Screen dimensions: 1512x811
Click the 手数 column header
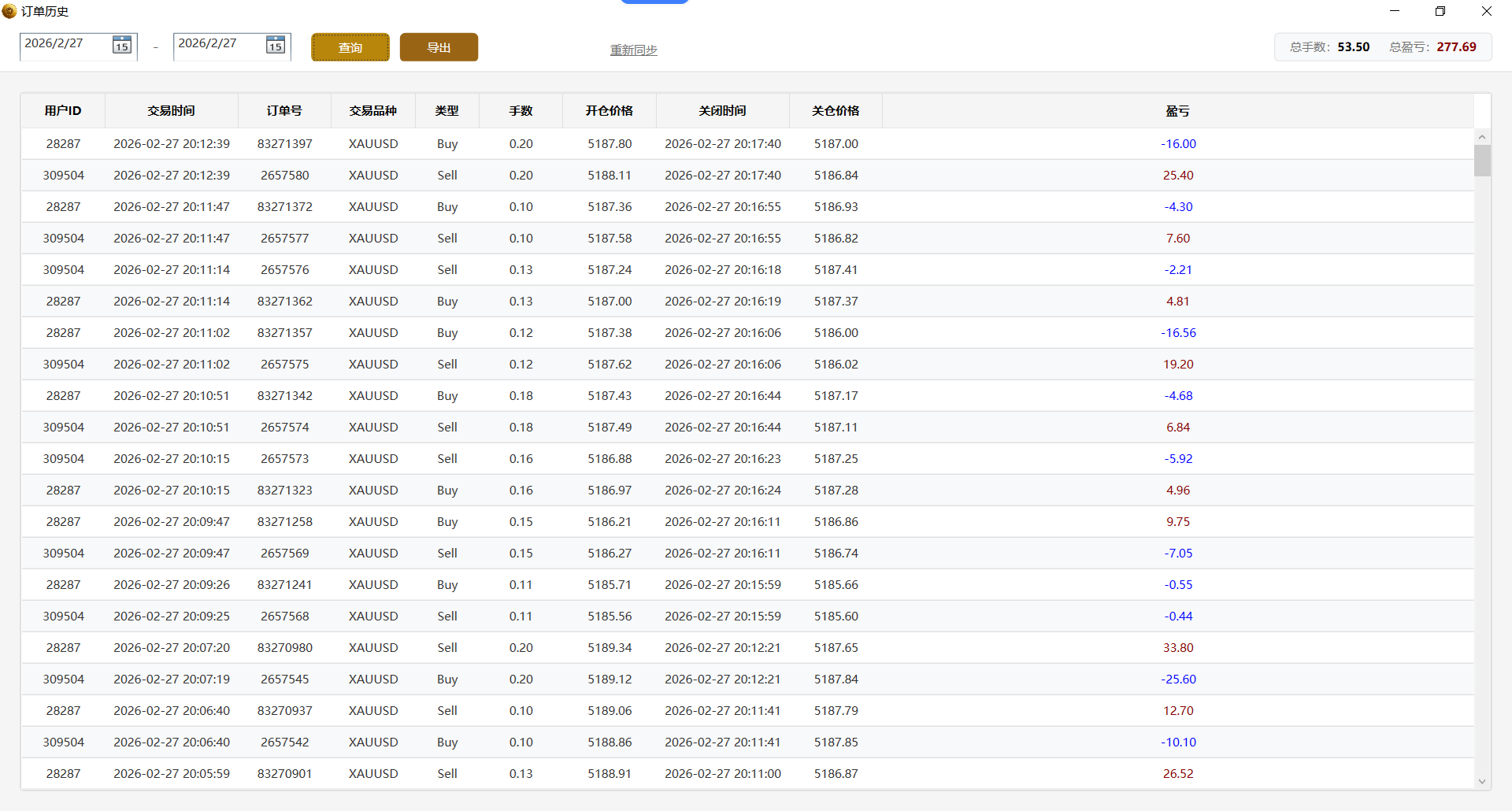[521, 111]
